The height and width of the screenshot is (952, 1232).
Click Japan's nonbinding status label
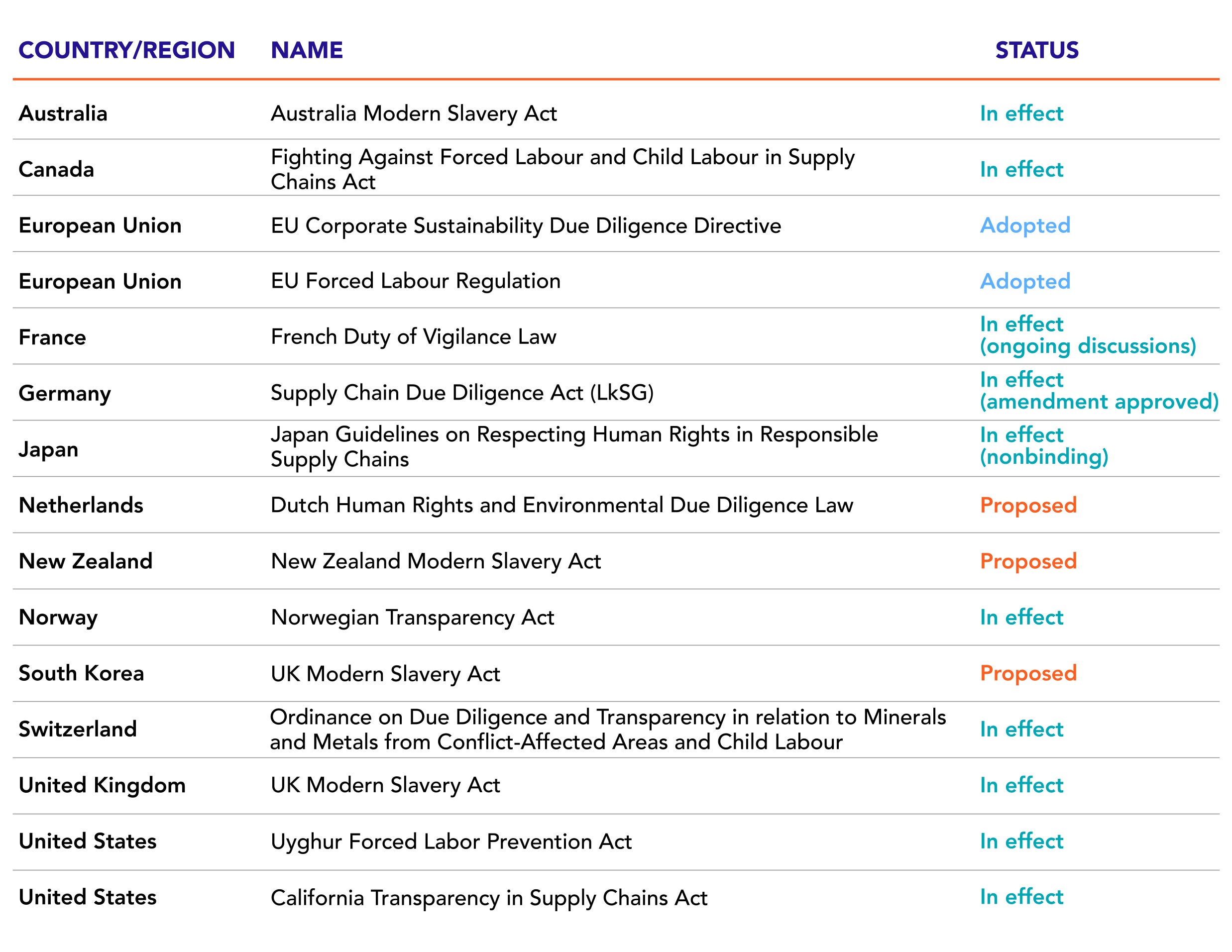[x=1043, y=456]
